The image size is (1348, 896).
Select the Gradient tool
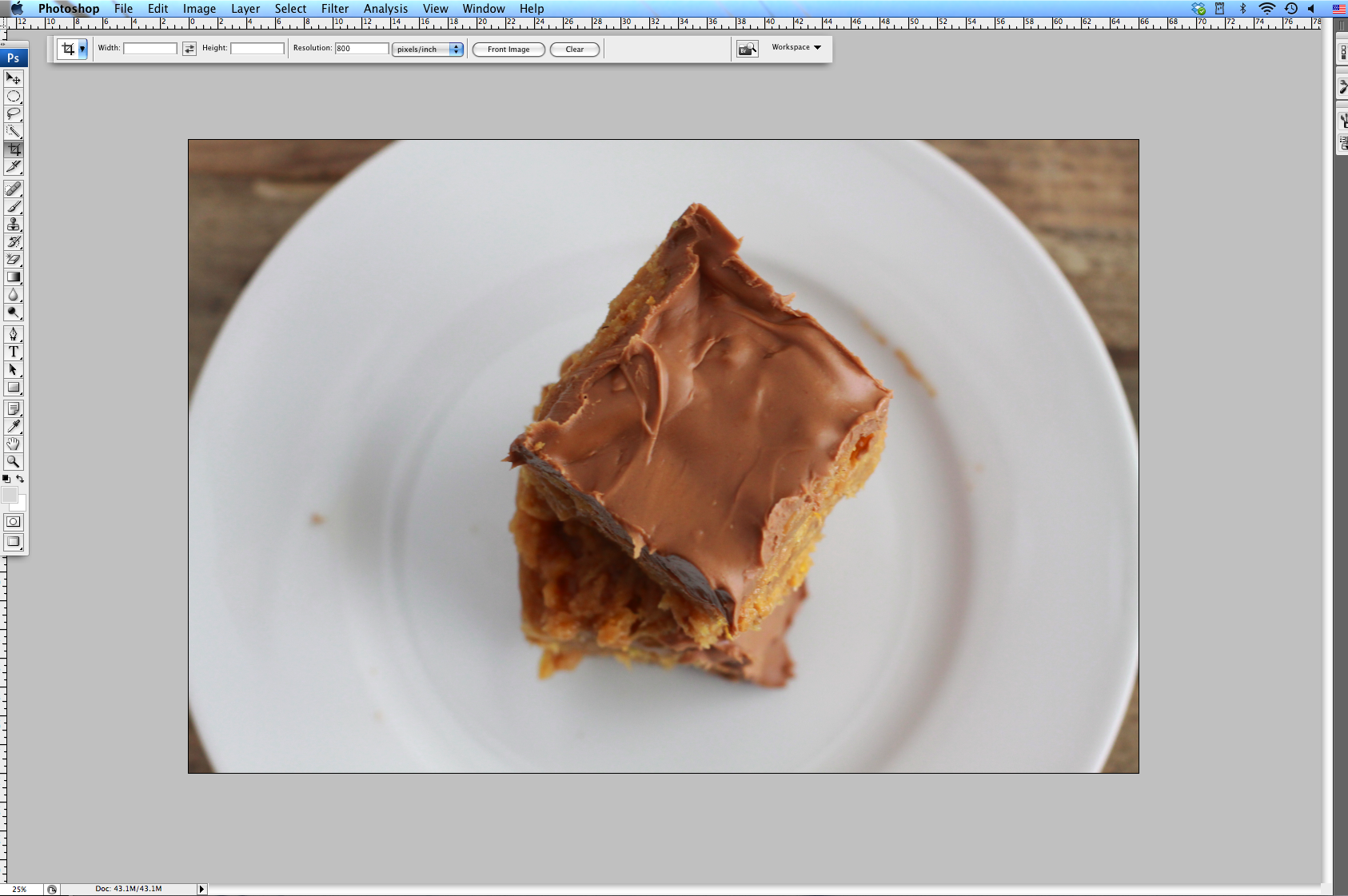14,277
